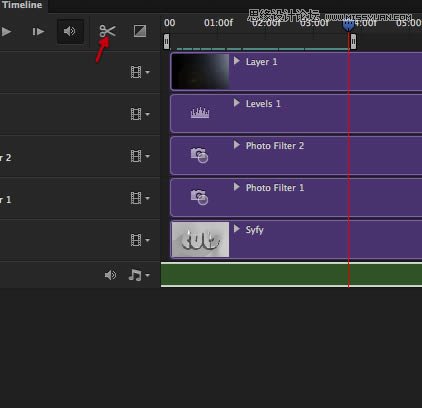
Task: Open filmstrip menu for Photo Filter 1
Action: (x=140, y=198)
